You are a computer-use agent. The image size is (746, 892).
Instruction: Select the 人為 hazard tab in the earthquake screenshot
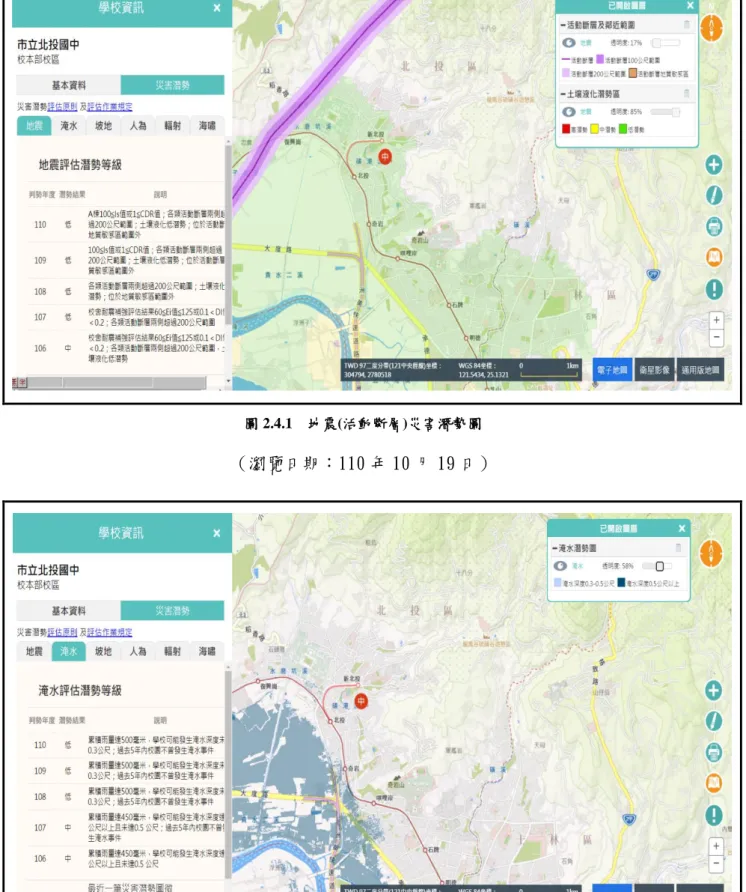[138, 126]
